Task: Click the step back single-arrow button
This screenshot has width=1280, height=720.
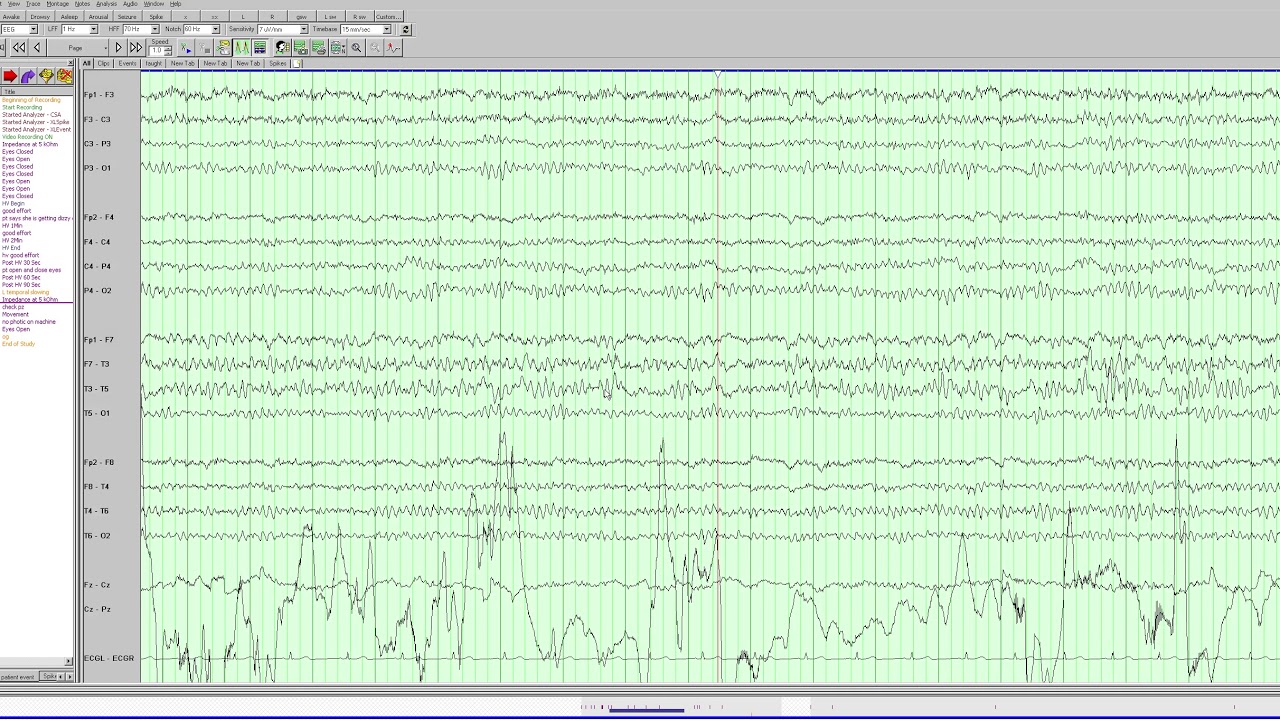Action: (37, 48)
